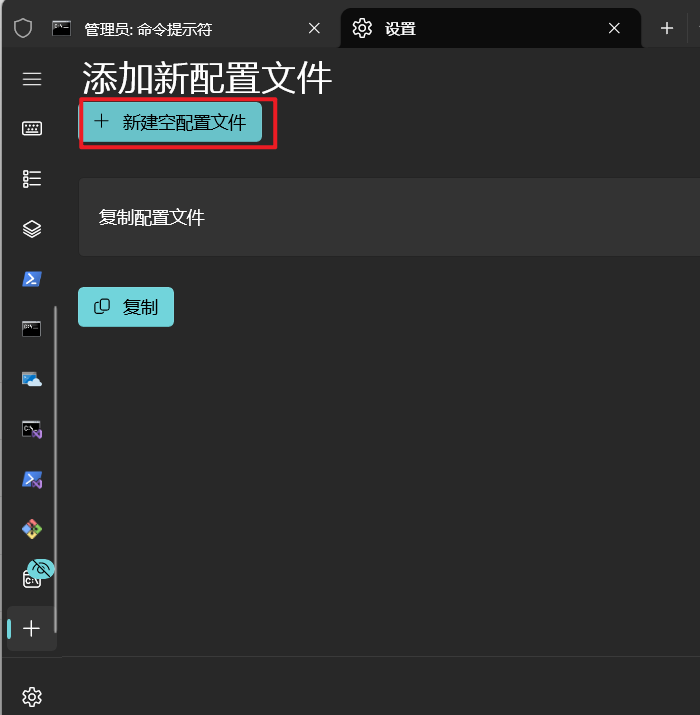Click the shield administrator icon in tab bar
This screenshot has height=715, width=700.
(x=23, y=28)
